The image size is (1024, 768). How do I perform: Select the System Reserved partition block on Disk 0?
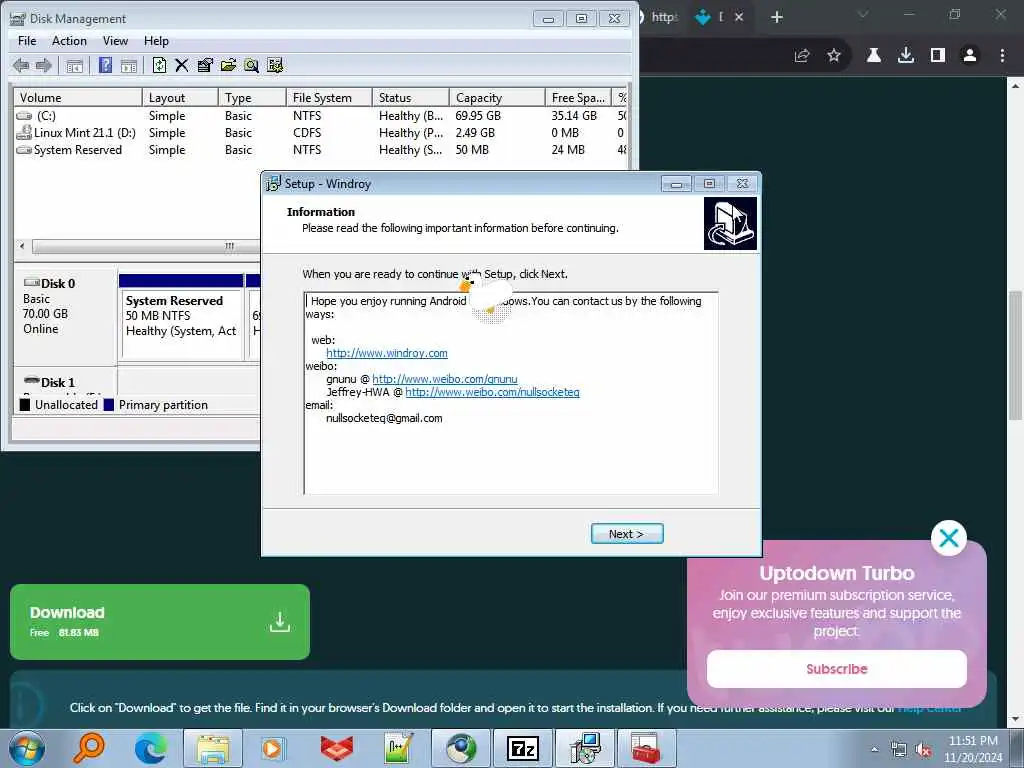181,317
